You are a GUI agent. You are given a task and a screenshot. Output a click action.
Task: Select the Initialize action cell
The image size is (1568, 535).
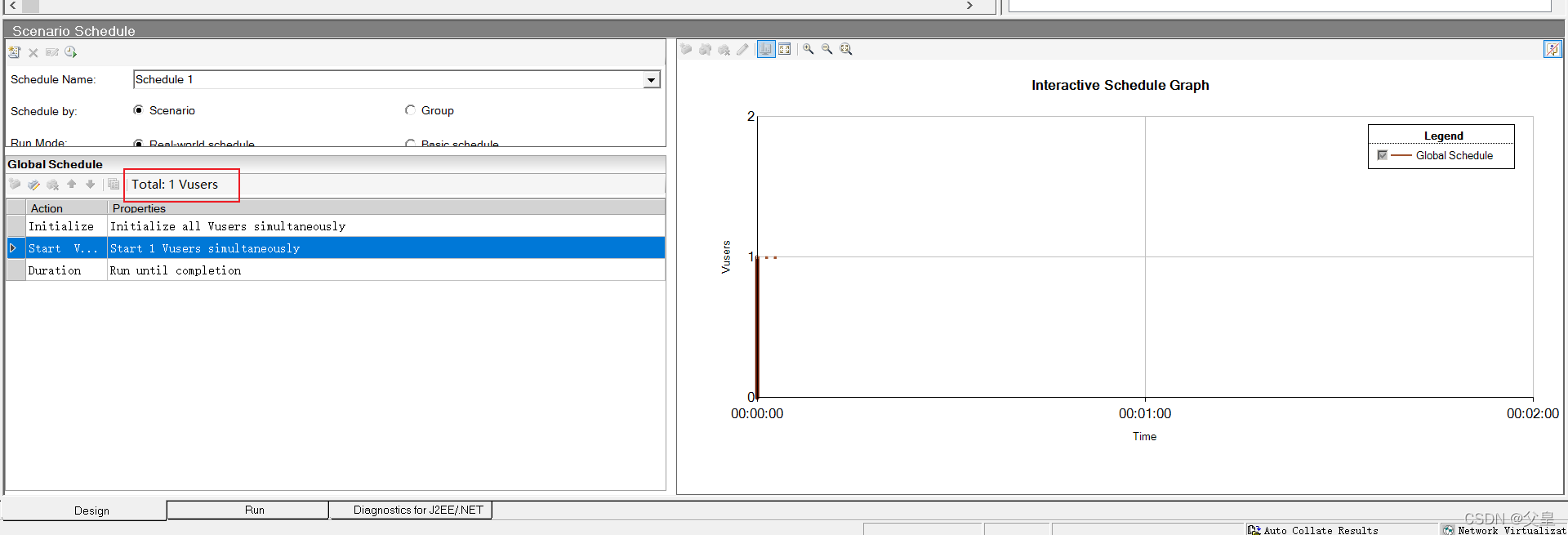66,226
